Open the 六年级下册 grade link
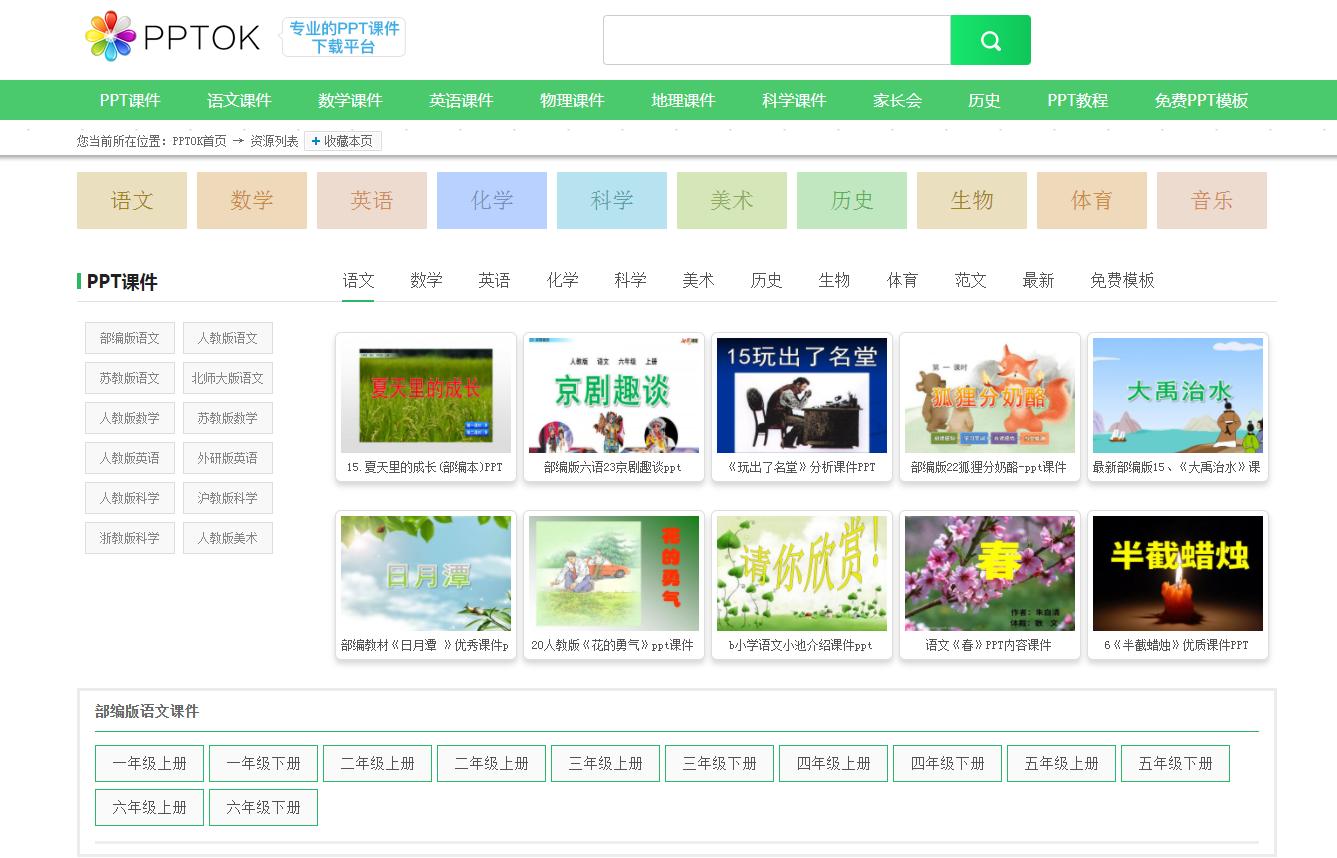The image size is (1337, 858). point(263,807)
